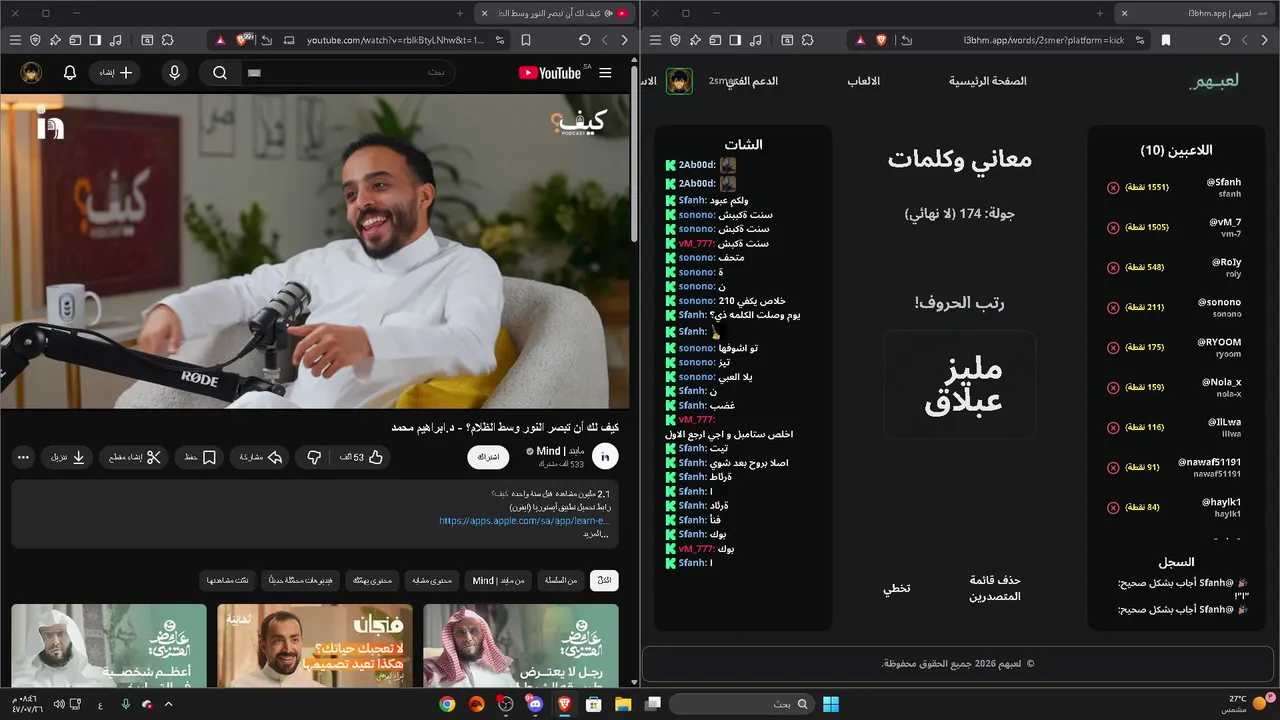Open media control note icon, l3bhm window

(x=755, y=40)
